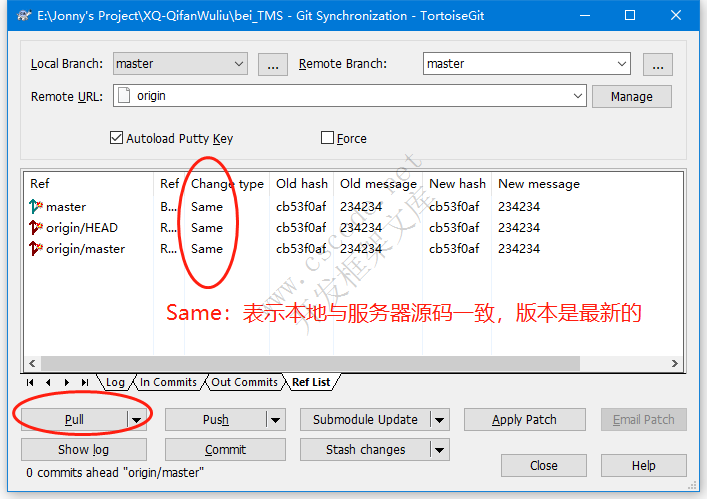Click the master branch ref icon
The image size is (707, 499).
(36, 206)
